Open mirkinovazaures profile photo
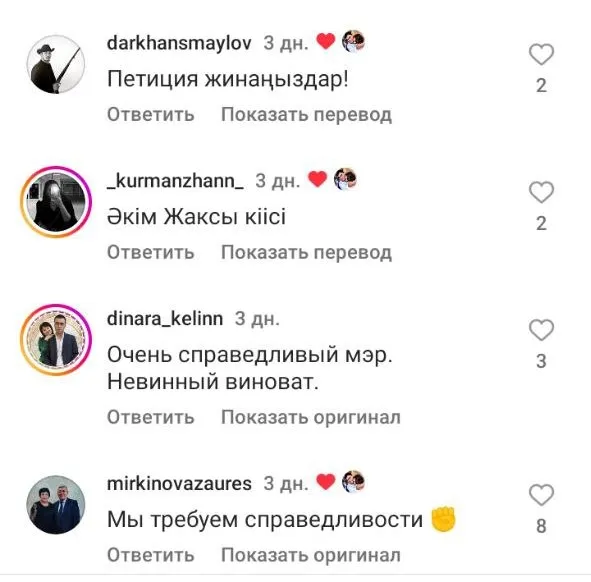Image resolution: width=591 pixels, height=582 pixels. [x=56, y=504]
